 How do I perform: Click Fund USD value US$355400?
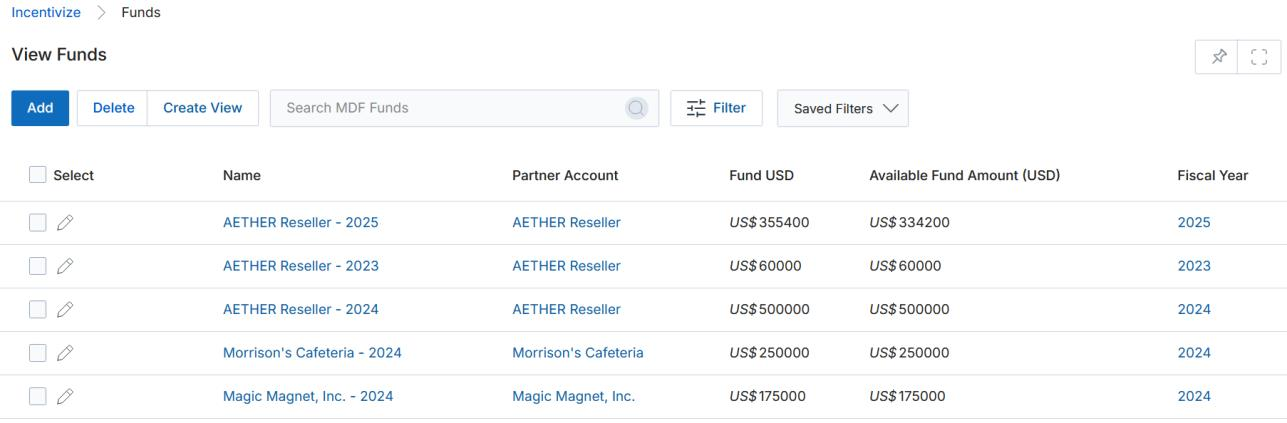tap(770, 223)
